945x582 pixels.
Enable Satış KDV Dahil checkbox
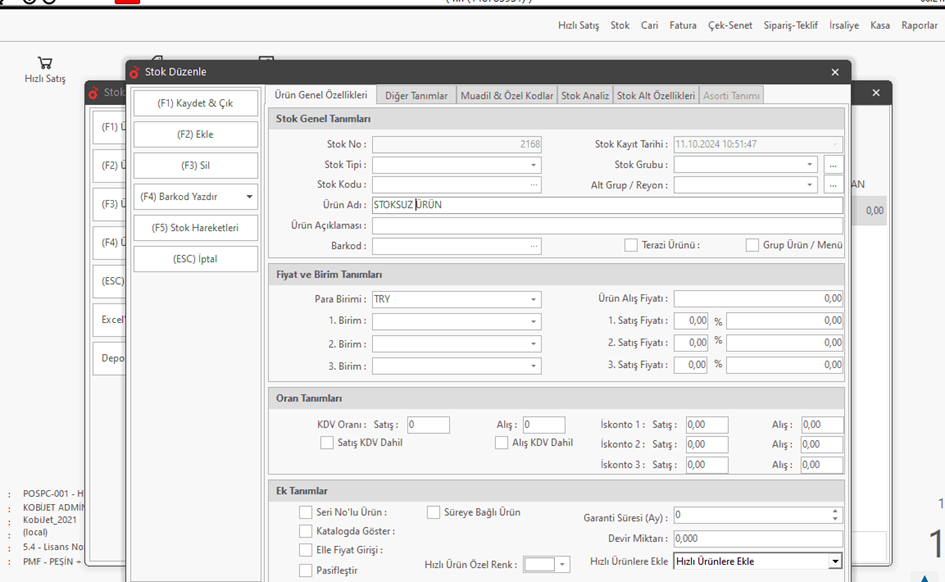[x=327, y=443]
